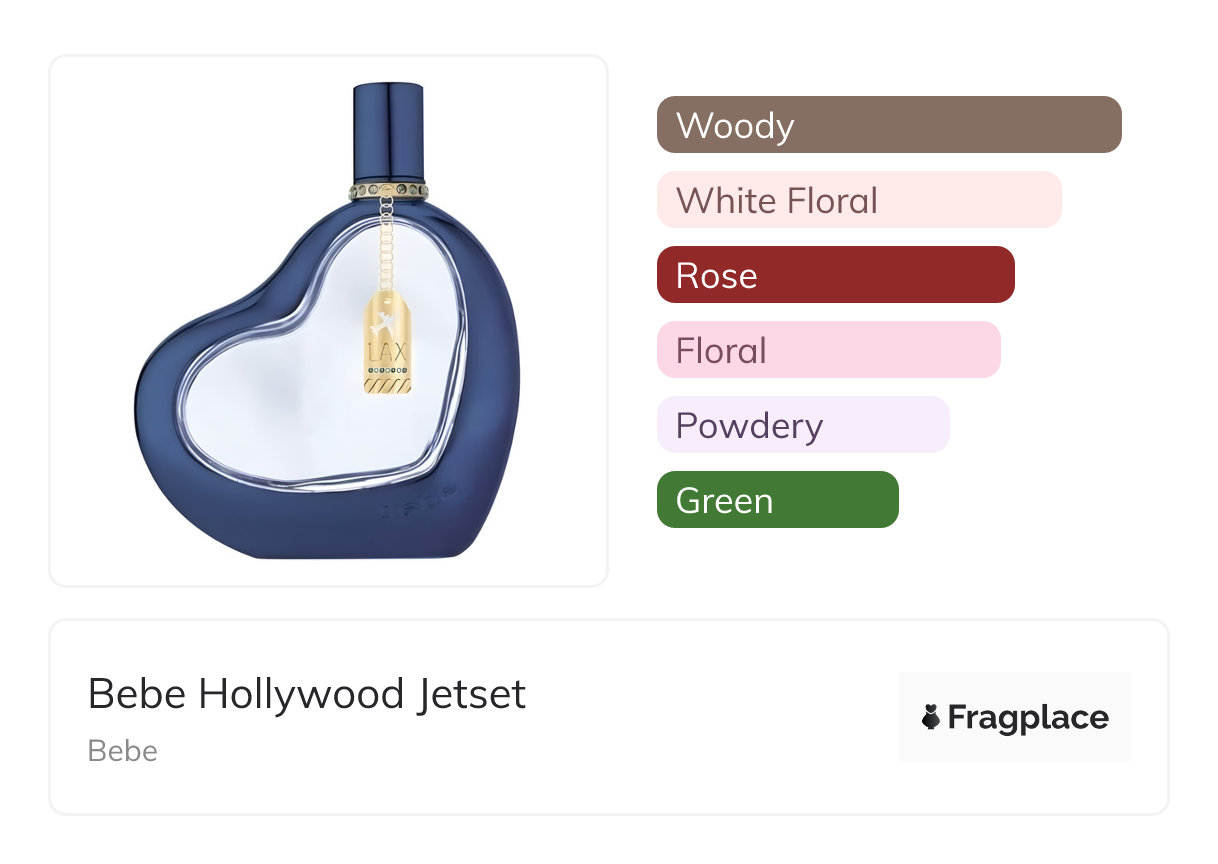Click the Fragplace bottle icon
1218x864 pixels.
(x=931, y=717)
